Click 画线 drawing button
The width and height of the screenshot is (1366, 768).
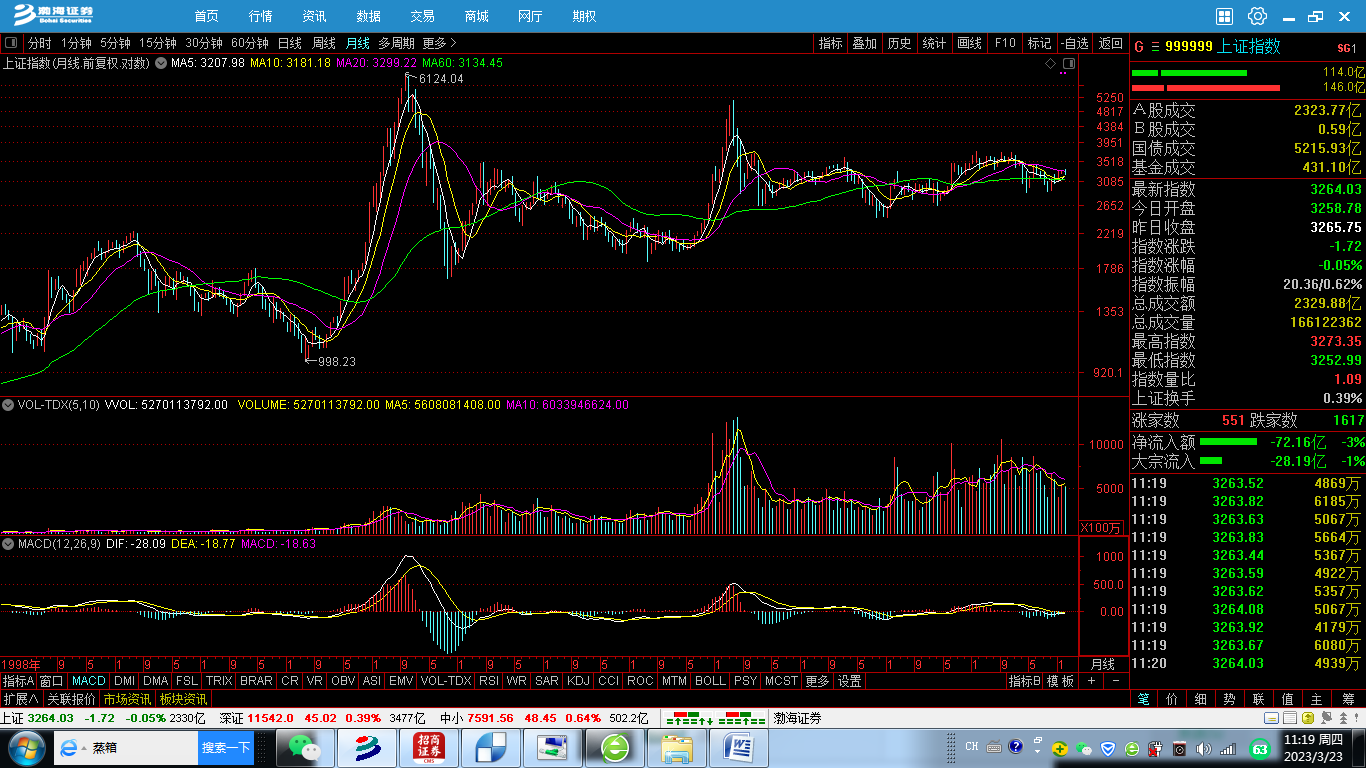969,43
